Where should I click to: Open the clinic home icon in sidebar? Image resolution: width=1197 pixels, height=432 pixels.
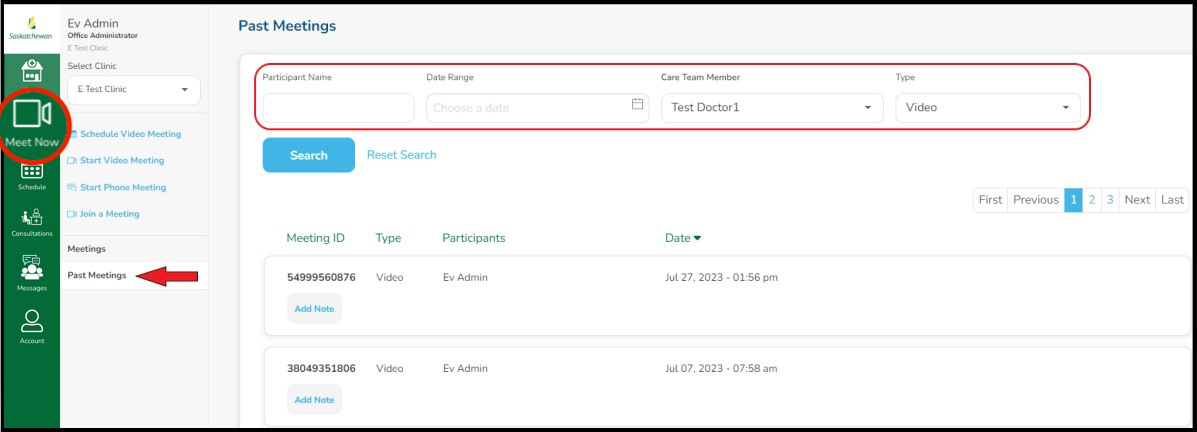(32, 70)
